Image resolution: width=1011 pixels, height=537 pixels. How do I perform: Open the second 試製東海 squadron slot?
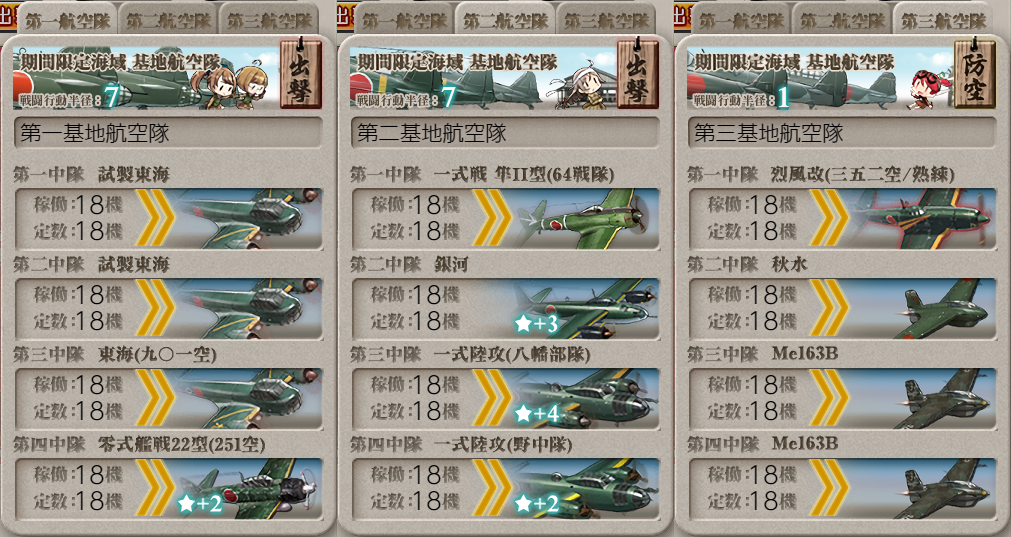(168, 309)
